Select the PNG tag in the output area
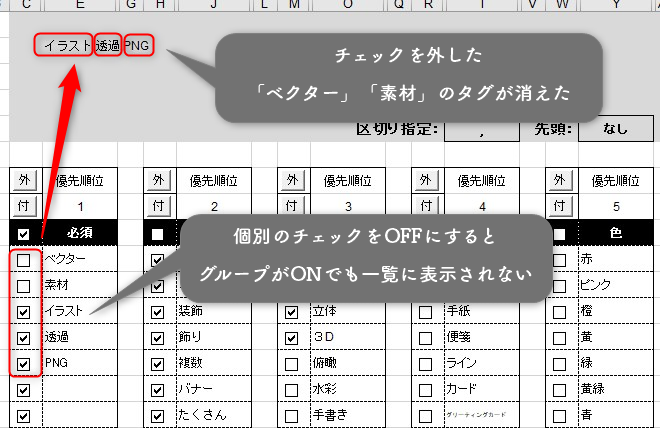 pyautogui.click(x=139, y=45)
